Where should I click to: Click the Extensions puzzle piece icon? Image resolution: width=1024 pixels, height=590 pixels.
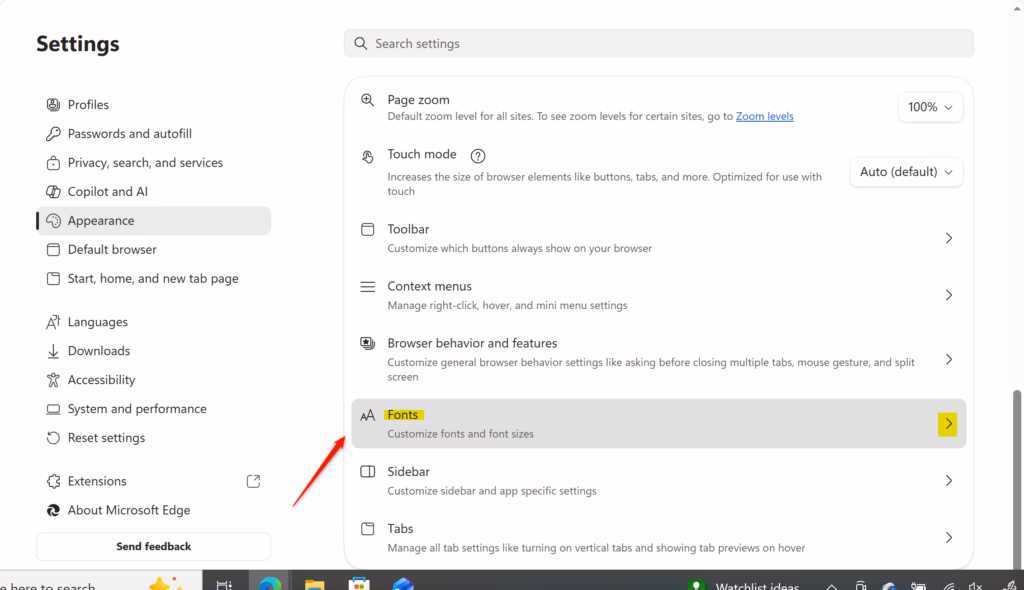53,482
